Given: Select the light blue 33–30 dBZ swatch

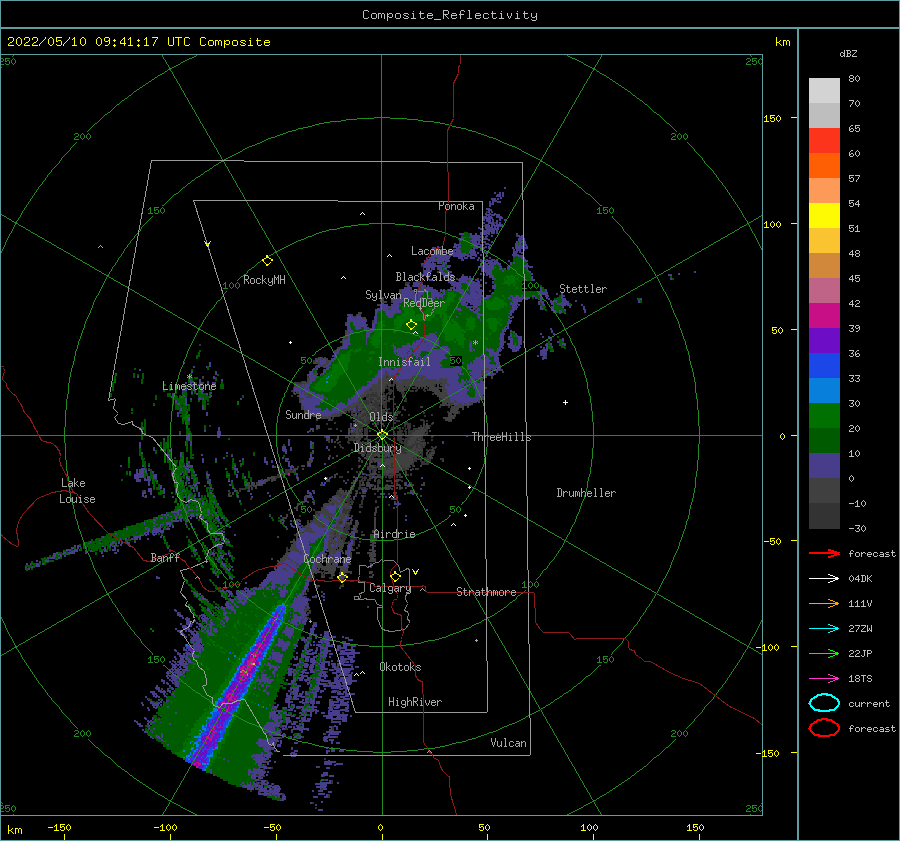Looking at the screenshot, I should [x=824, y=391].
